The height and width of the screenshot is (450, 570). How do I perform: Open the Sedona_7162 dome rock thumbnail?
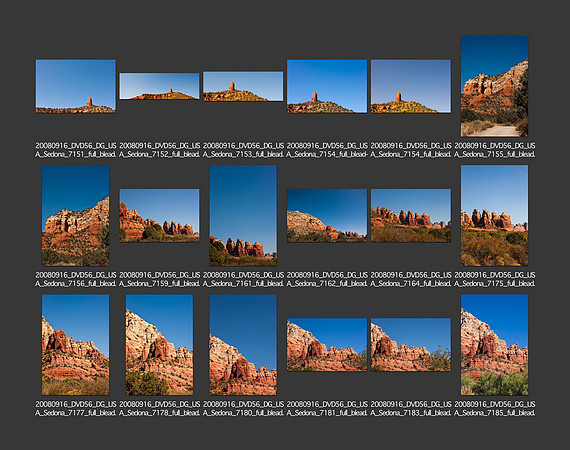pos(327,215)
